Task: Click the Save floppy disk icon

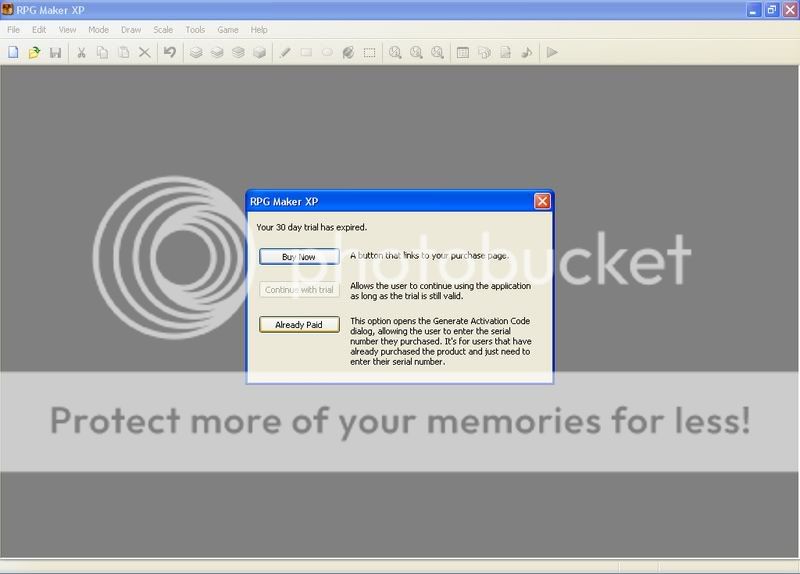Action: pyautogui.click(x=55, y=52)
